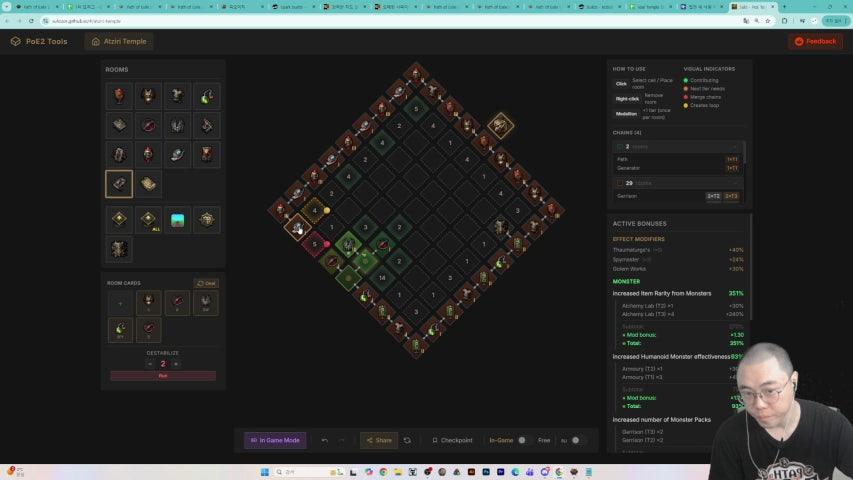Clear the room cards

click(x=207, y=284)
